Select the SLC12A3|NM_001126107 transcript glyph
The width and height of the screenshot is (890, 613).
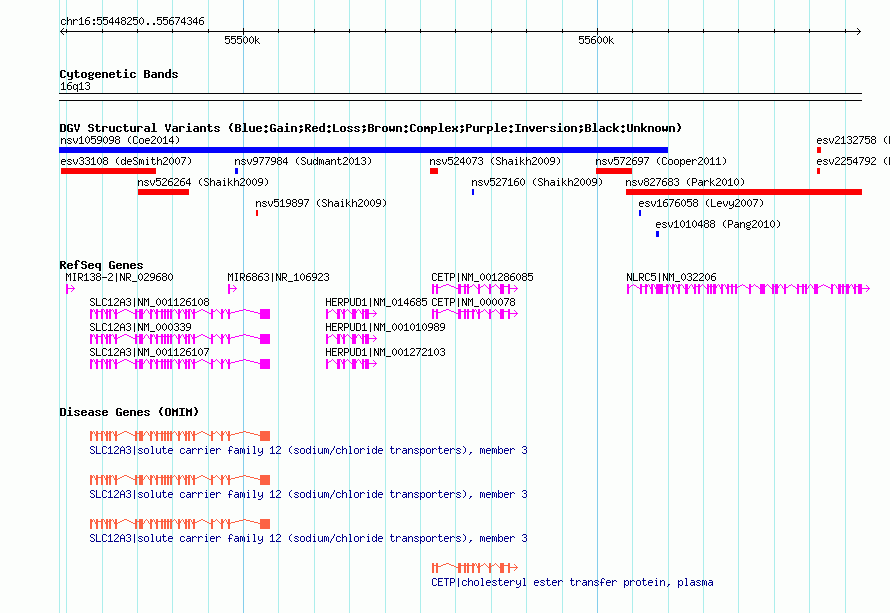[x=180, y=364]
